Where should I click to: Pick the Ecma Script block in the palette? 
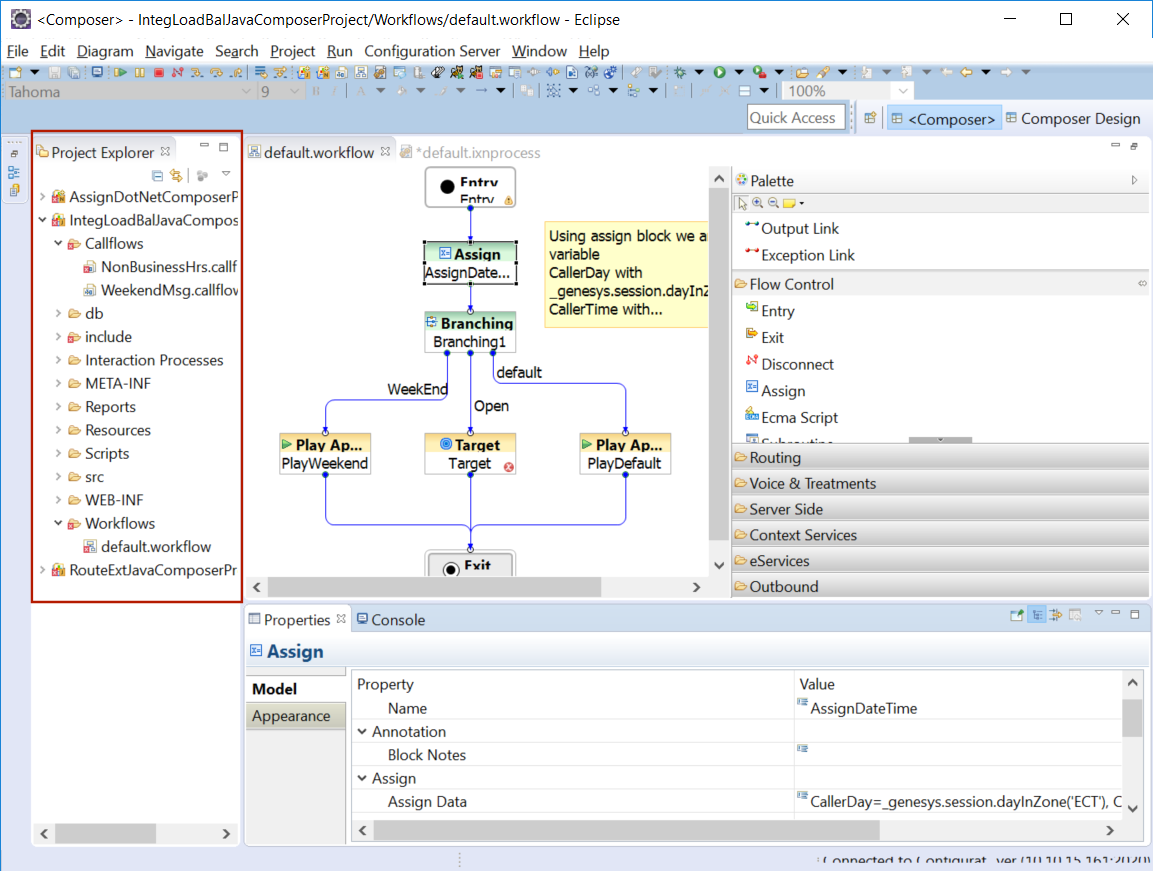point(791,418)
